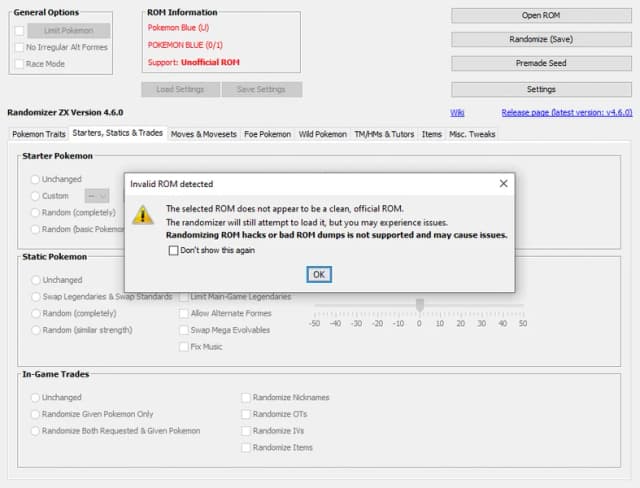640x488 pixels.
Task: Select Random (completely) starter option
Action: point(35,213)
